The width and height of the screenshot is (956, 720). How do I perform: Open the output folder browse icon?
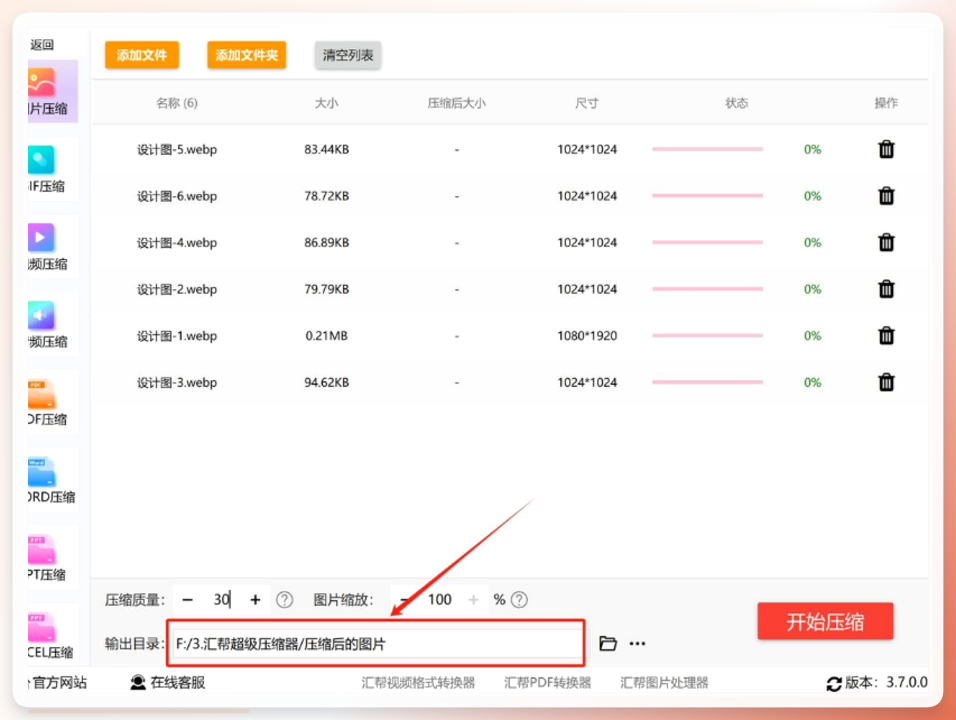click(x=608, y=644)
